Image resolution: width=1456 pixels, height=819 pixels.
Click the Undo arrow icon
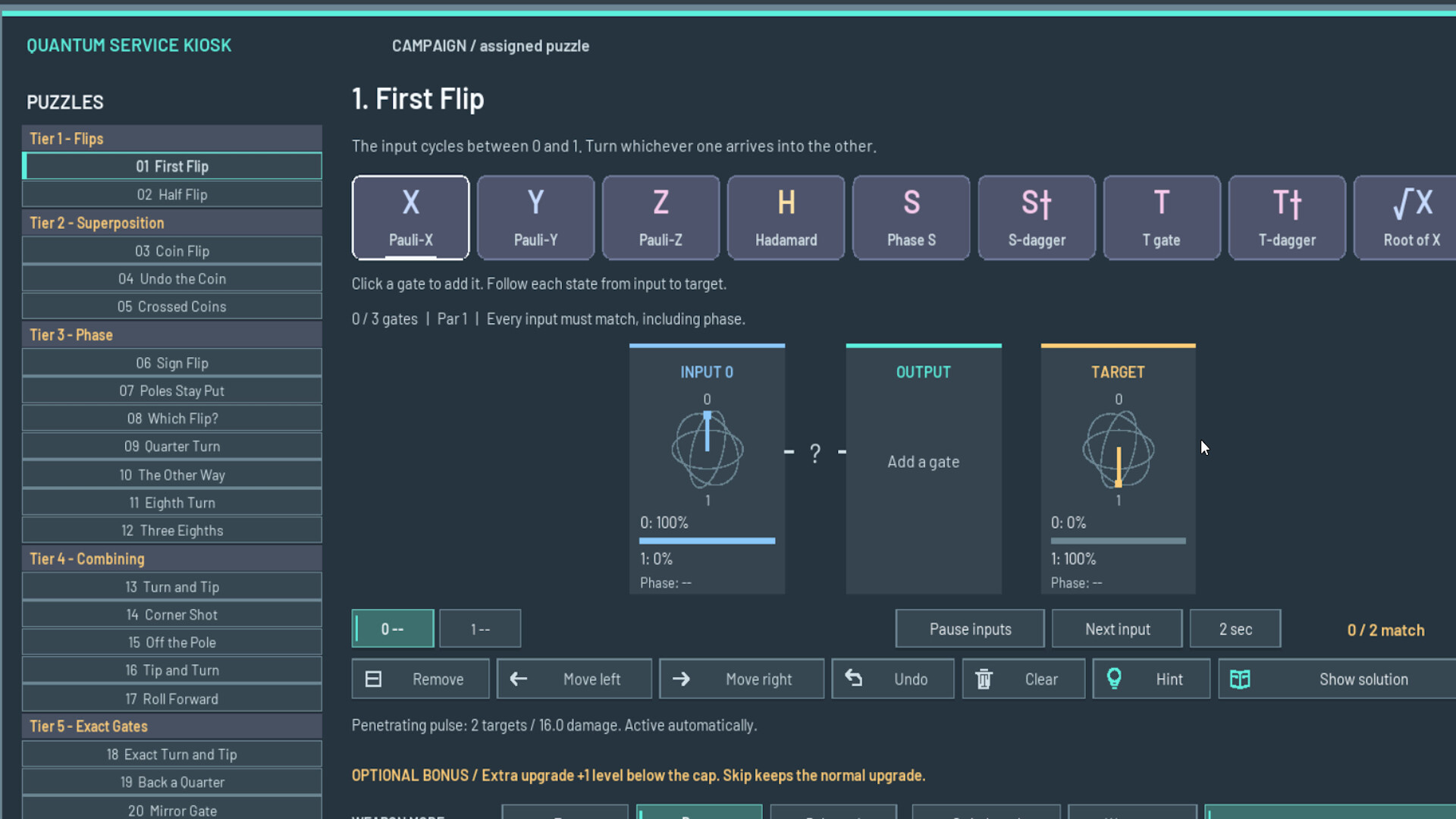[854, 678]
